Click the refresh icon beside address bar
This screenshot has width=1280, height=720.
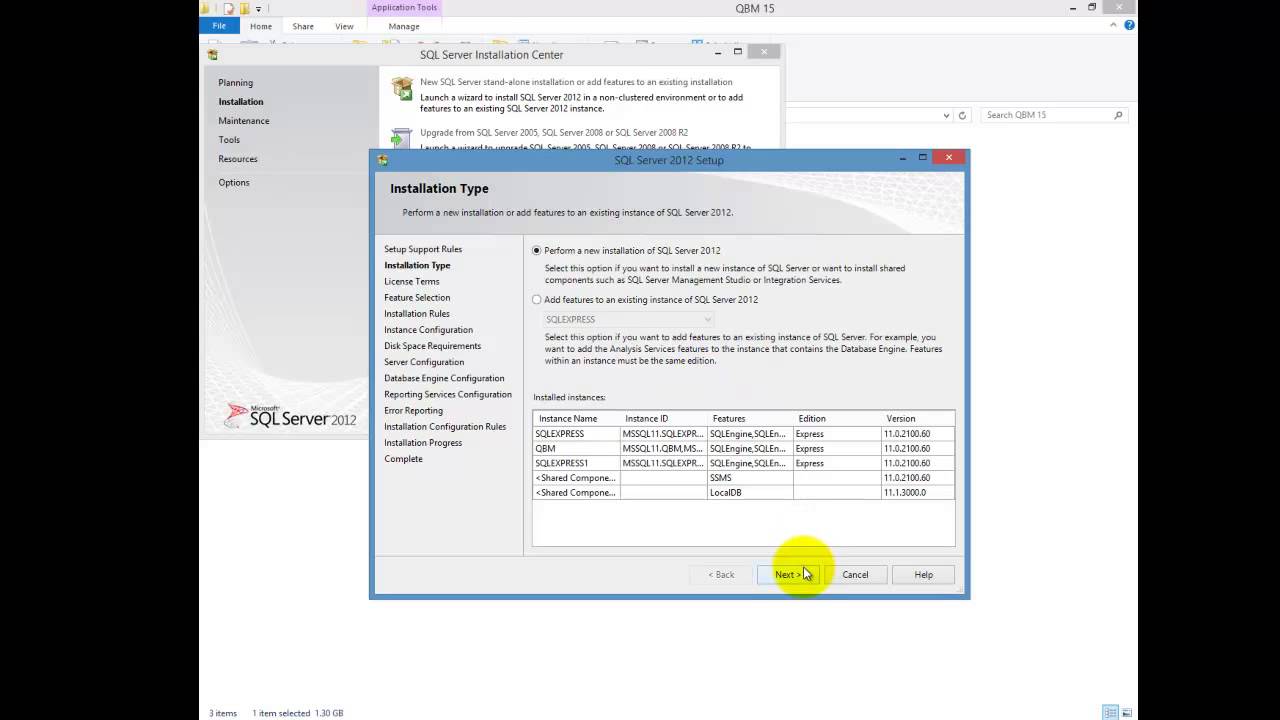click(x=962, y=115)
